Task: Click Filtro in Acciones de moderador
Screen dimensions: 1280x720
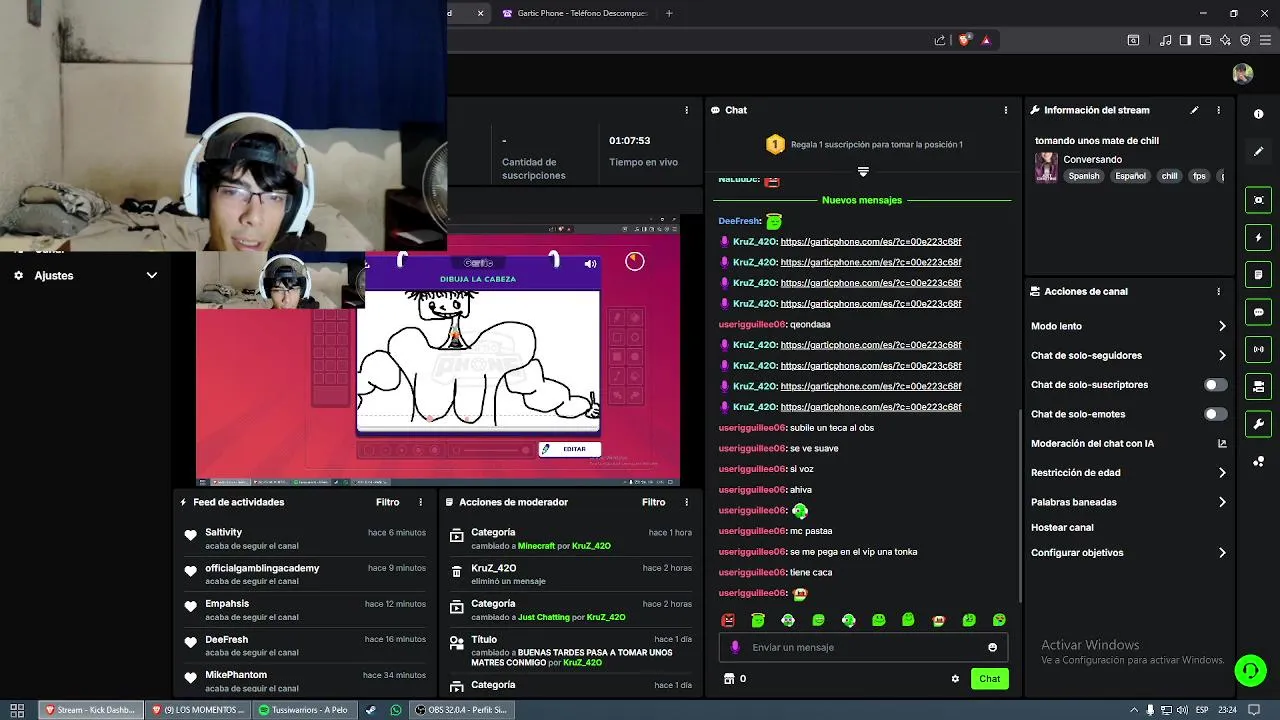Action: point(654,502)
